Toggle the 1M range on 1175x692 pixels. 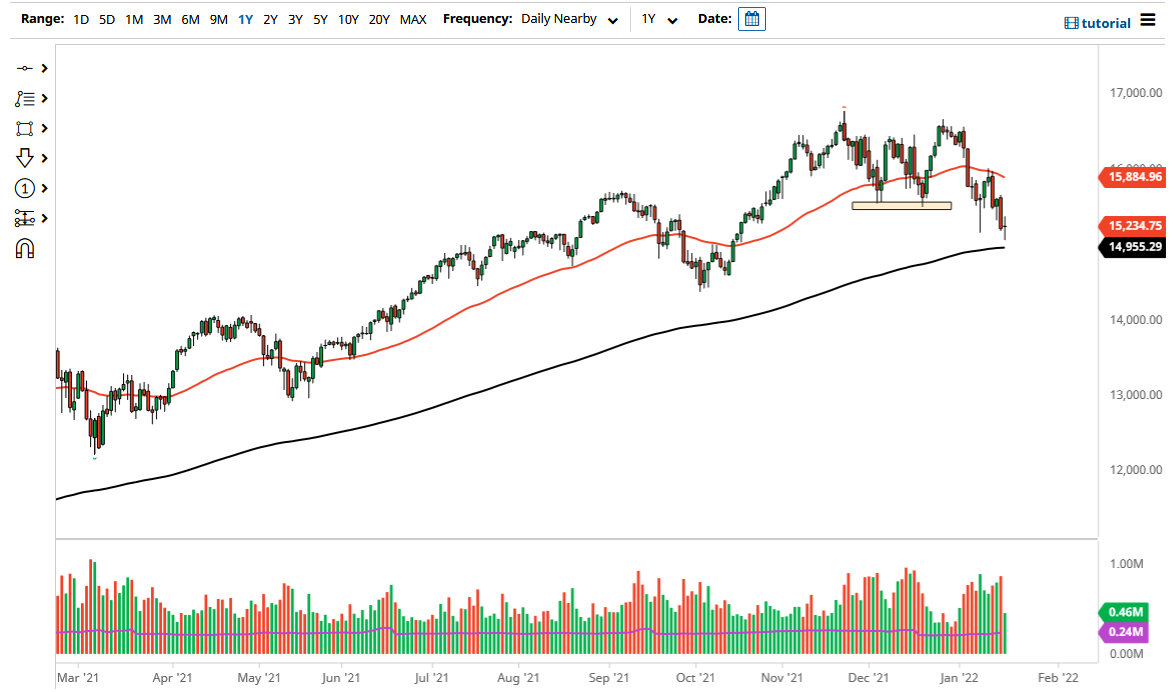pyautogui.click(x=134, y=18)
